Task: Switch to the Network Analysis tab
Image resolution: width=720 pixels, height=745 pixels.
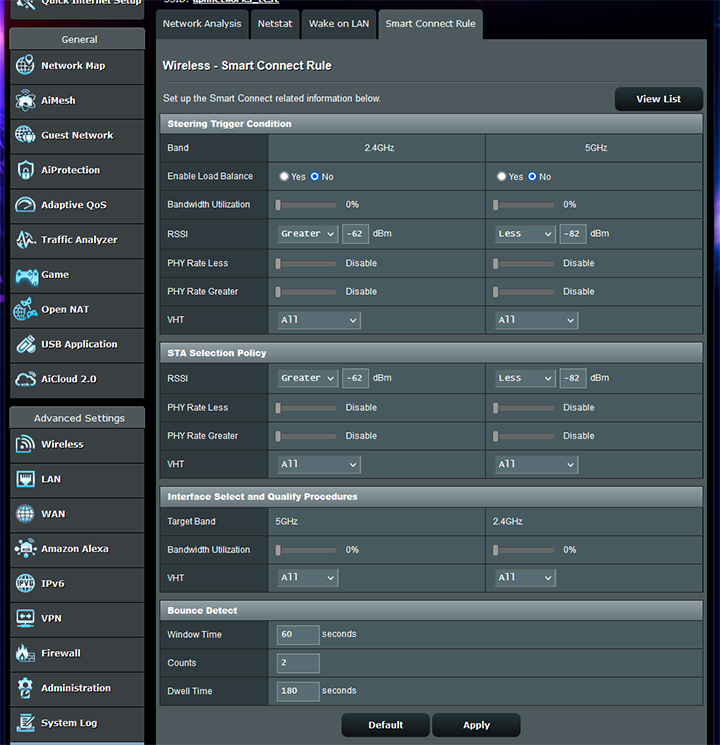Action: tap(202, 23)
